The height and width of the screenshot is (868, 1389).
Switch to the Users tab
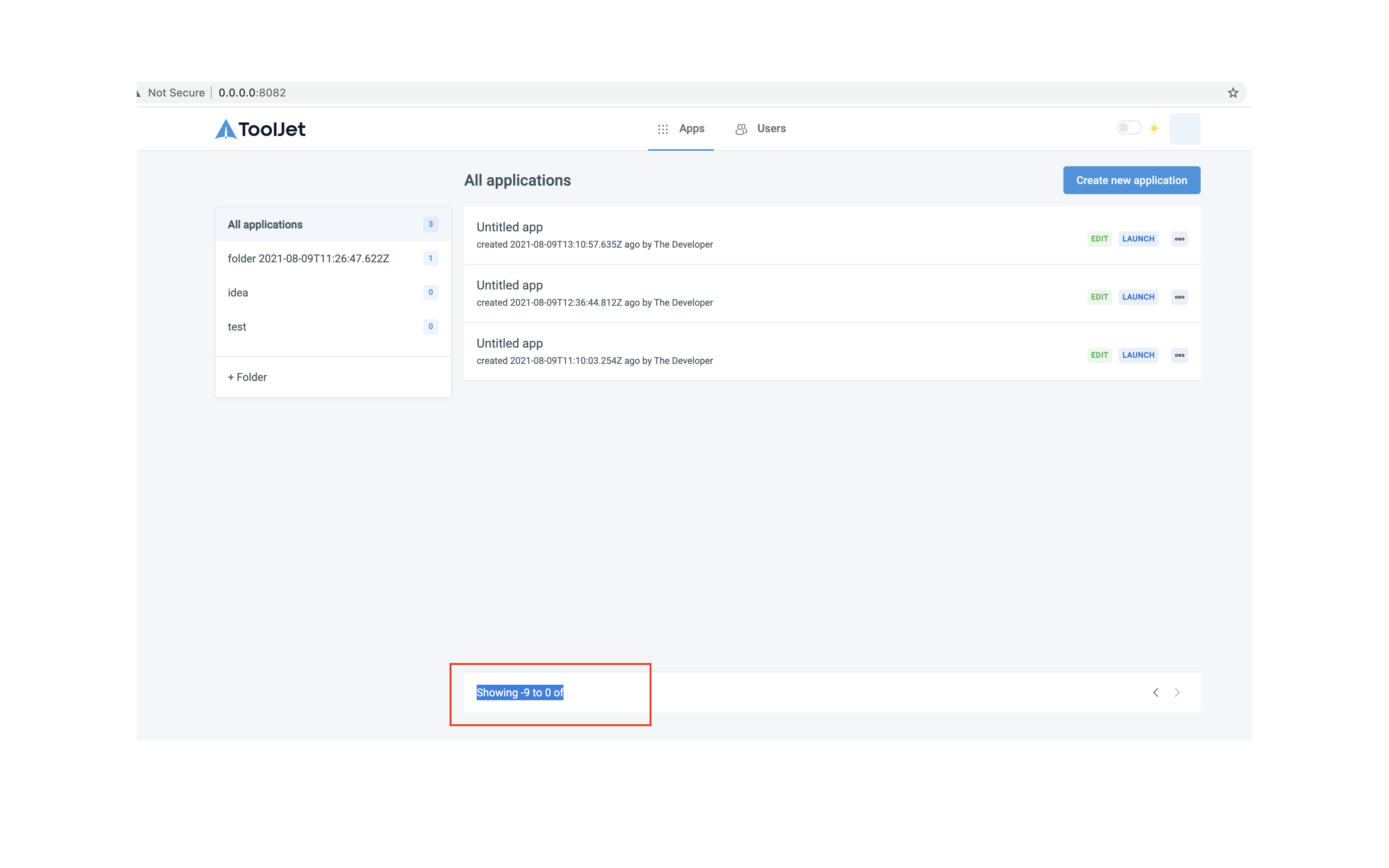coord(771,129)
